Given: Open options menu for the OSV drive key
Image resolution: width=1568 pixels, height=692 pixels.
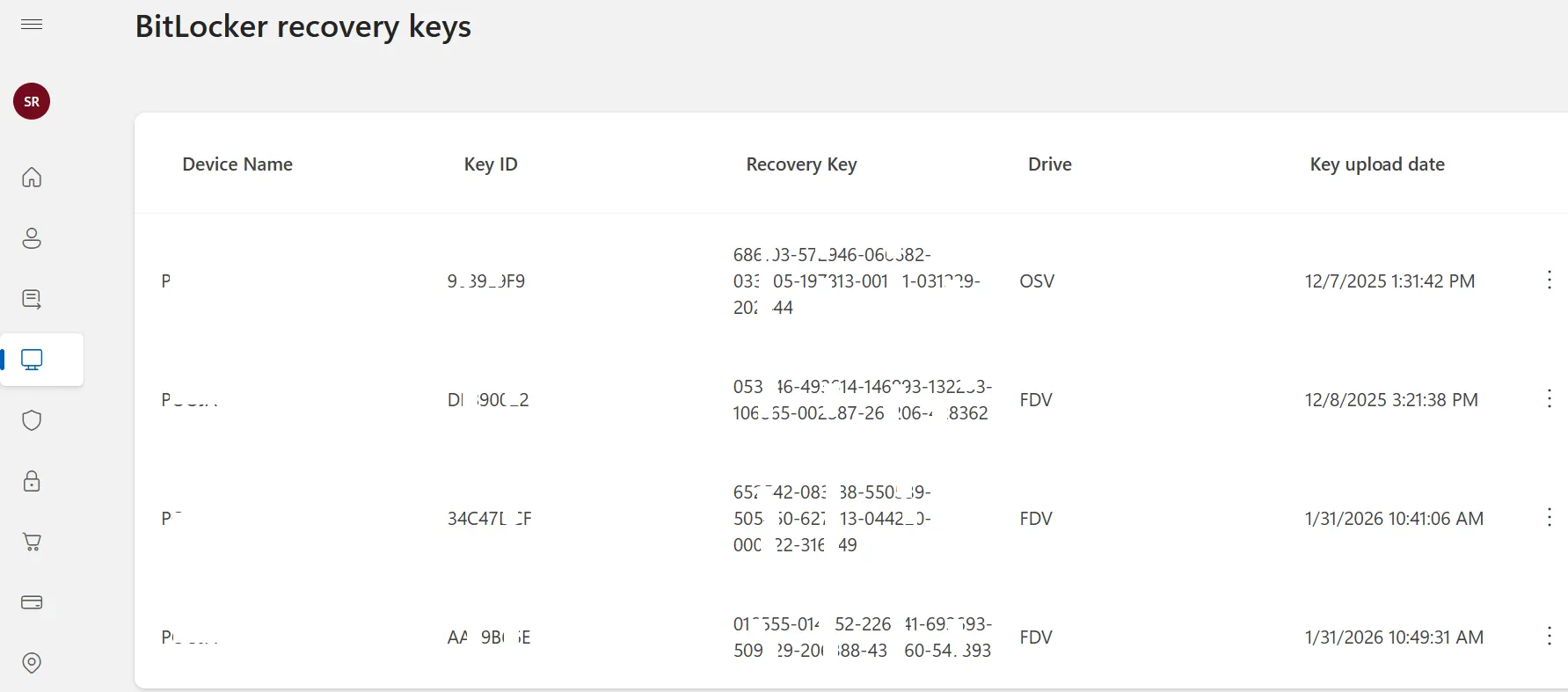Looking at the screenshot, I should pyautogui.click(x=1550, y=280).
